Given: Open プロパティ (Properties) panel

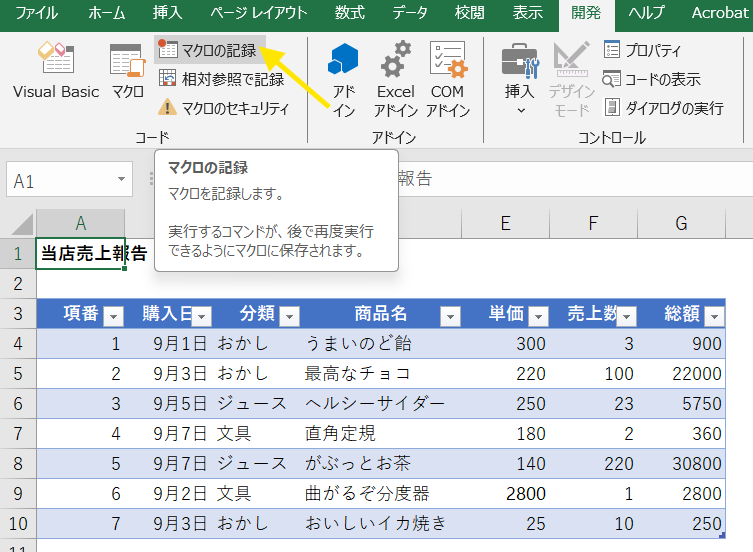Looking at the screenshot, I should 643,50.
